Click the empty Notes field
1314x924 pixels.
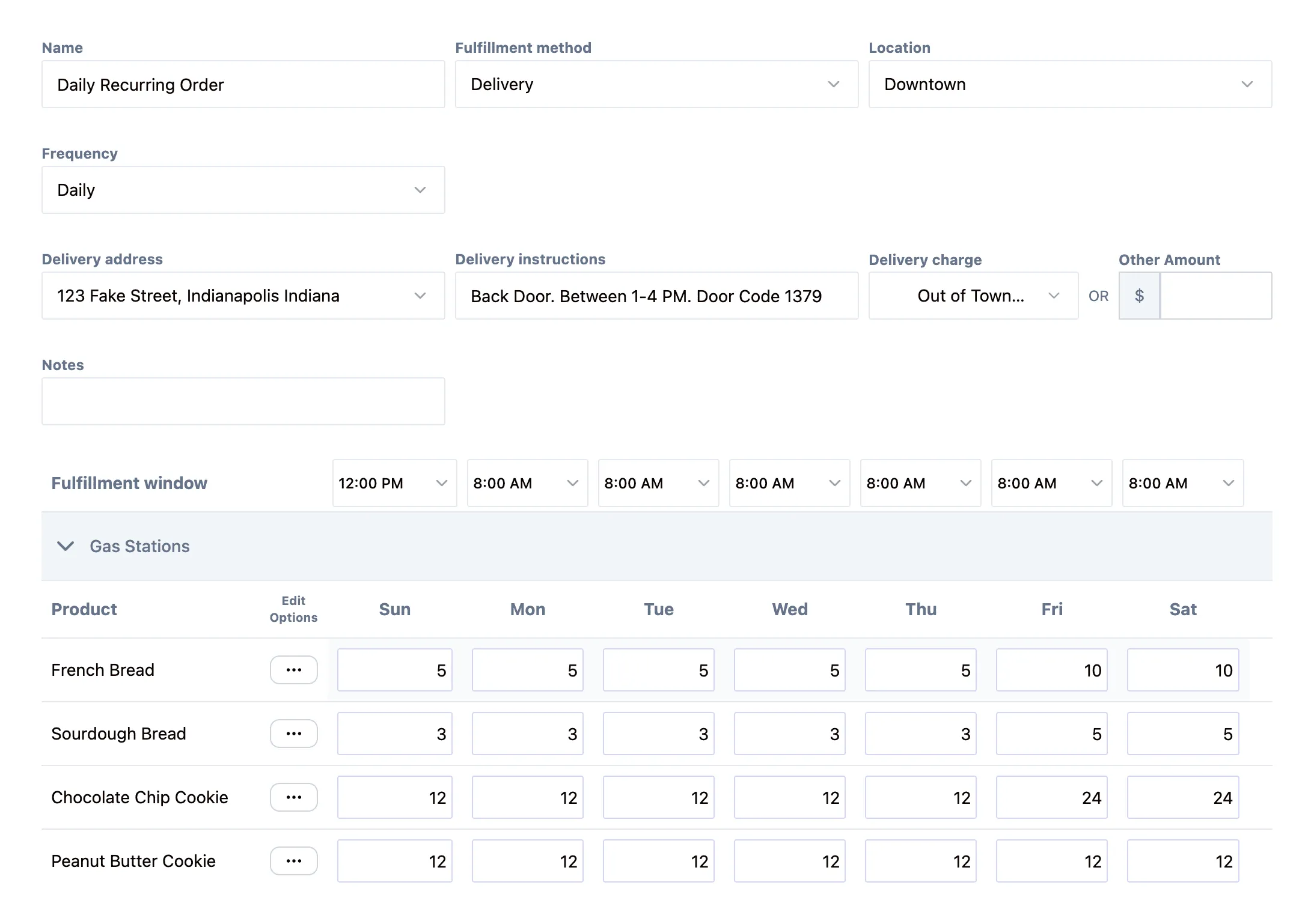[243, 401]
